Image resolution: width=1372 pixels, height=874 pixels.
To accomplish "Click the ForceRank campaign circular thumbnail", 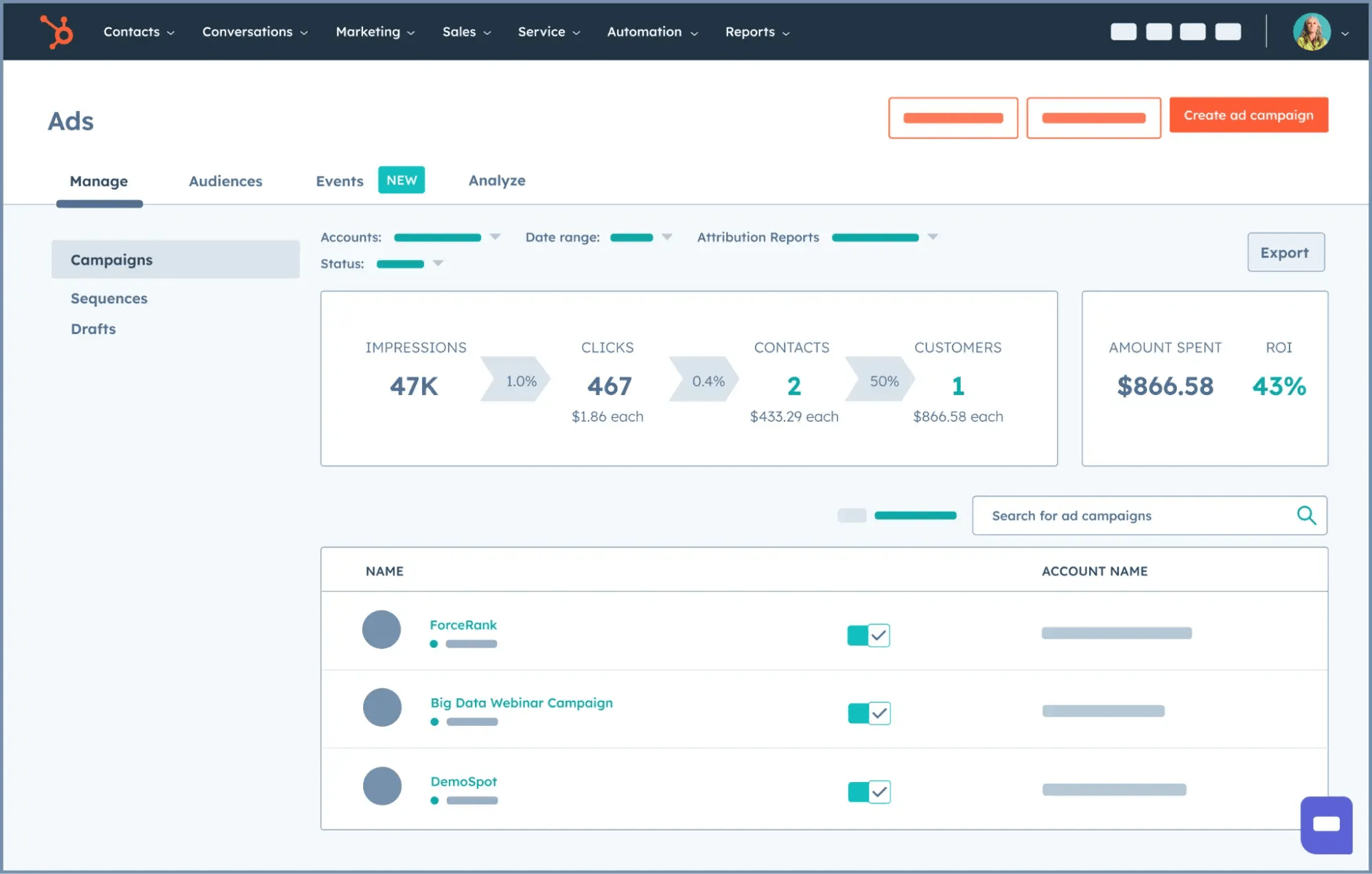I will [382, 629].
